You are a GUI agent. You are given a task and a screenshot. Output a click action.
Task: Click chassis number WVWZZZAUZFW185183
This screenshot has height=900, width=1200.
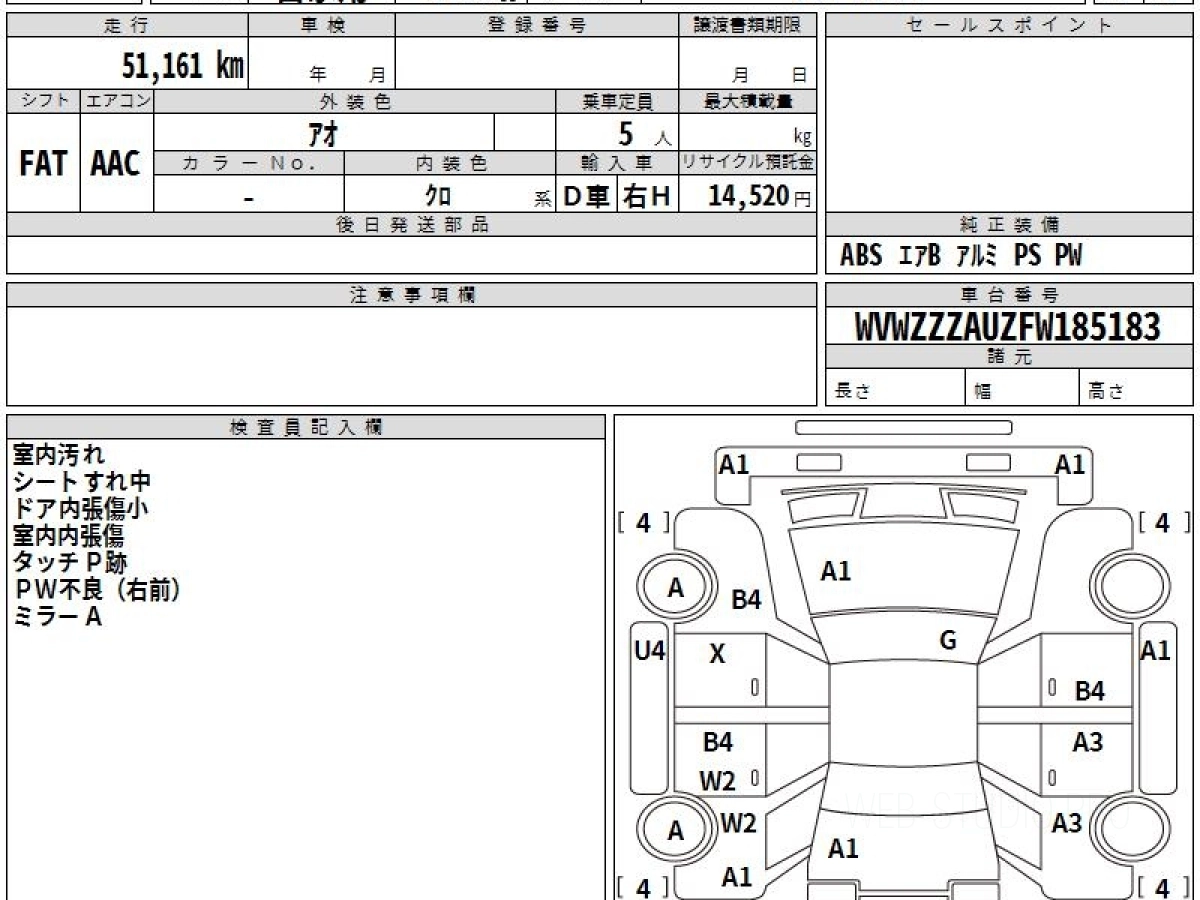tap(1008, 327)
